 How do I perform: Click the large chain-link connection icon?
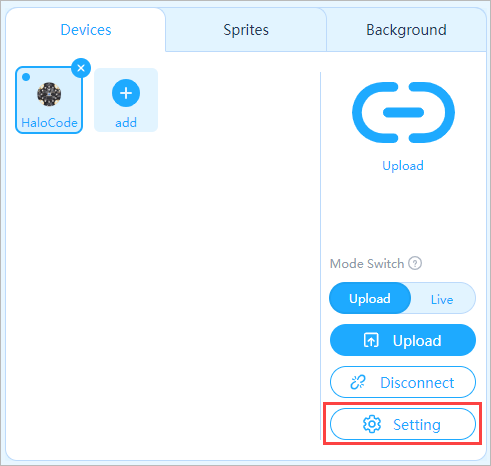click(x=403, y=113)
